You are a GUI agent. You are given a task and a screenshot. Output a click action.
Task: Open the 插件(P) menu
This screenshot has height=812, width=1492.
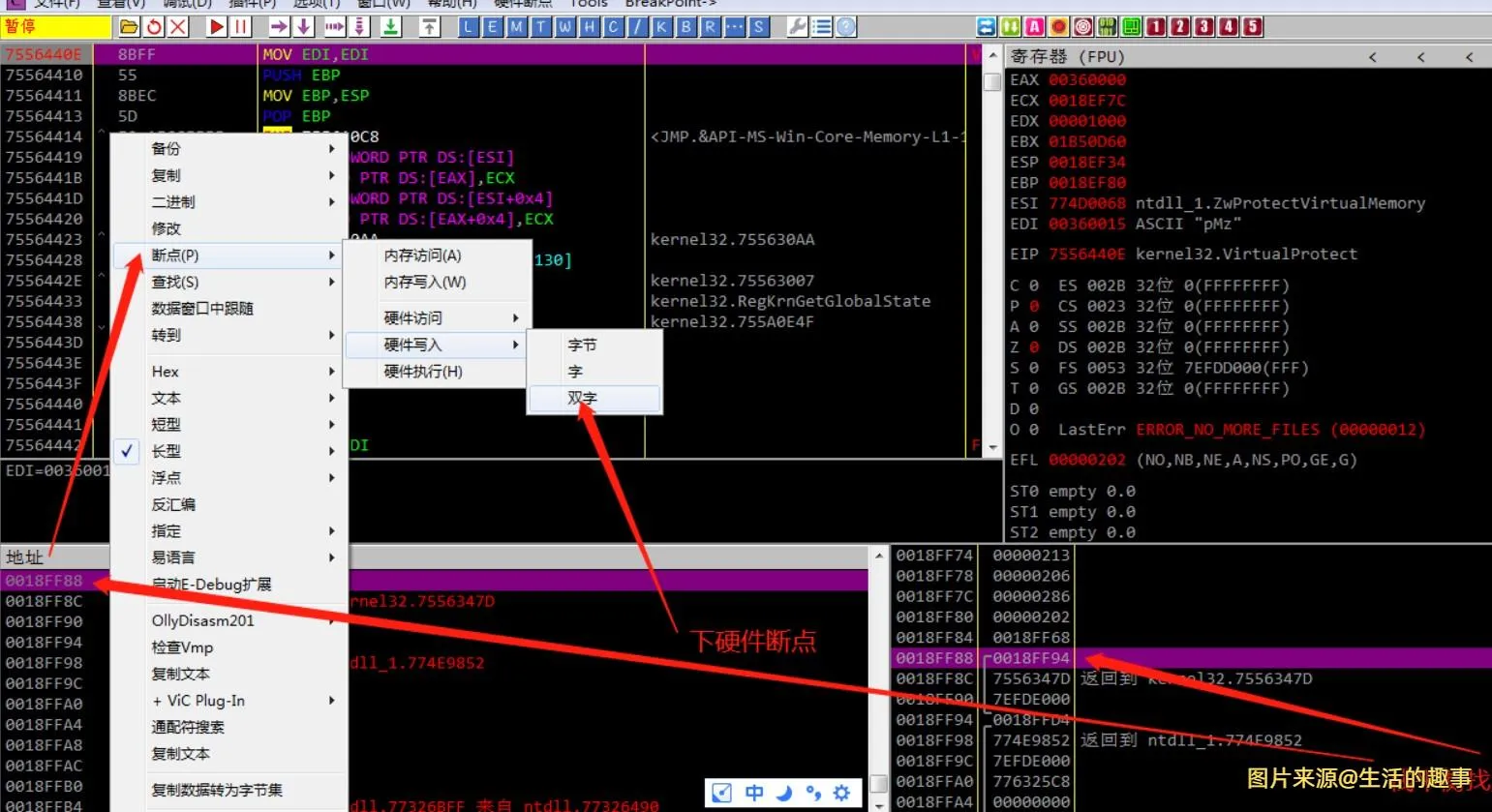(252, 5)
